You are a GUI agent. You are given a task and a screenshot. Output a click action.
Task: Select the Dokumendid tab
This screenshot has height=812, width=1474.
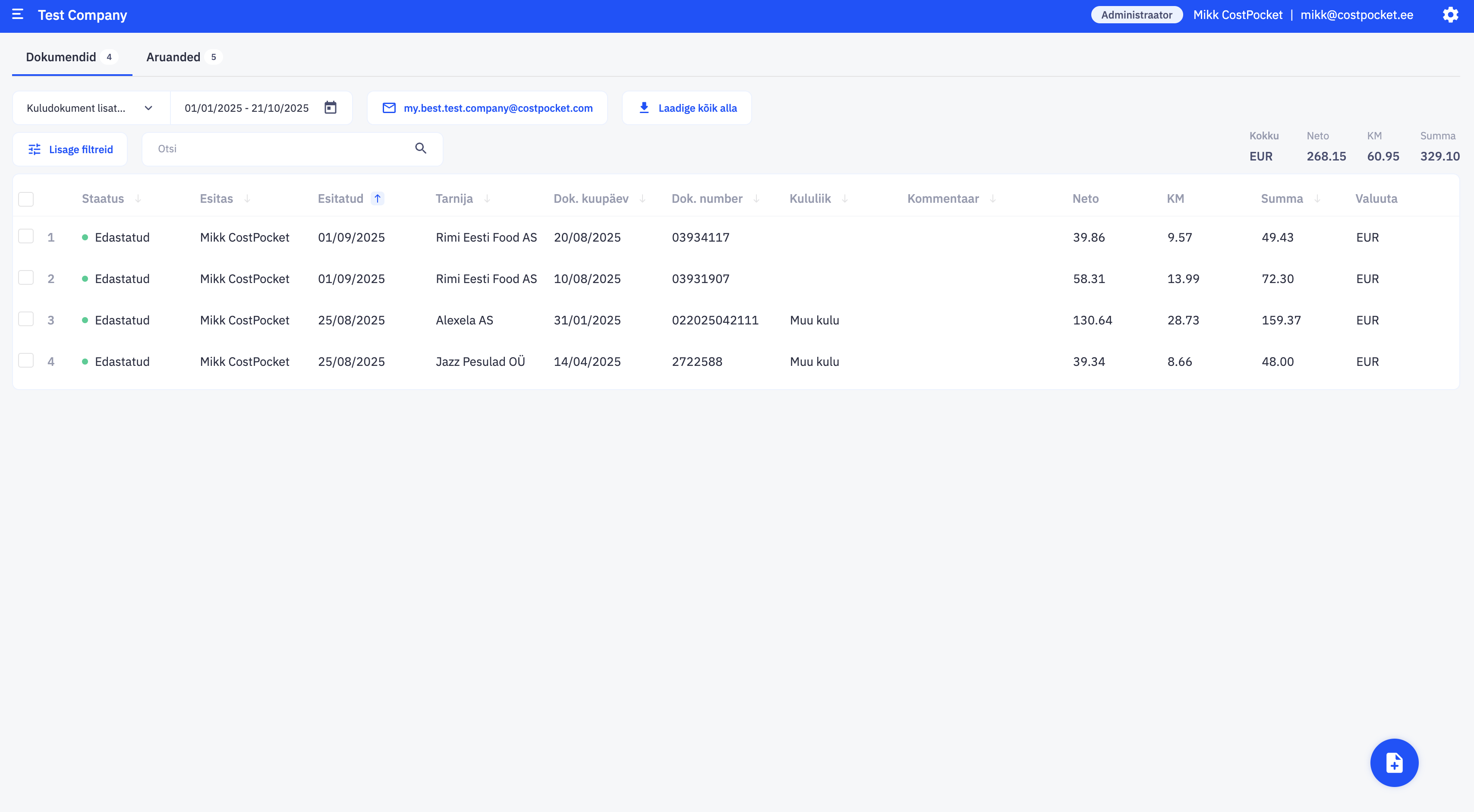tap(61, 57)
